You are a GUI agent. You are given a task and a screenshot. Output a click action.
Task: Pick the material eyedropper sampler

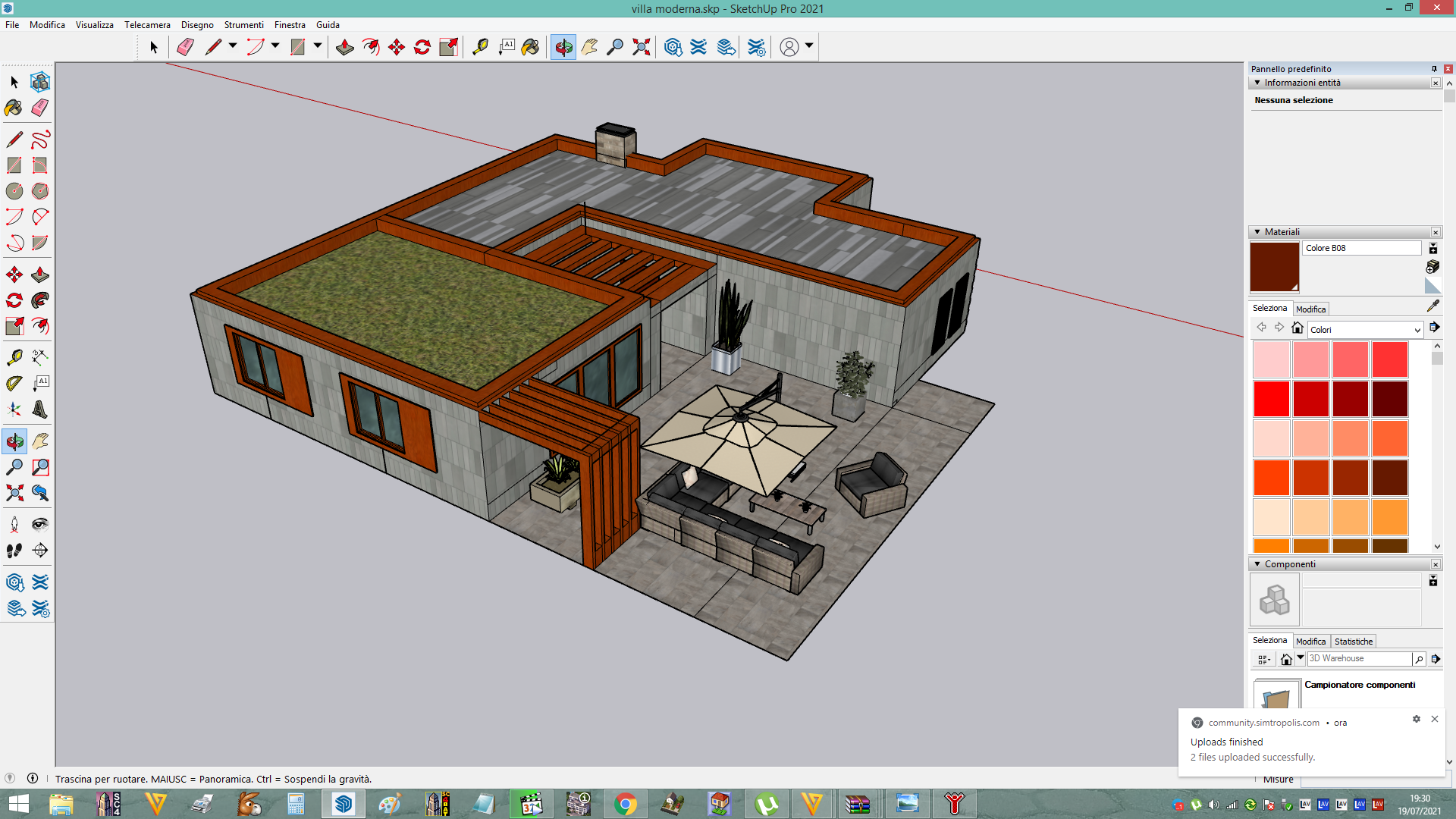[x=1432, y=306]
